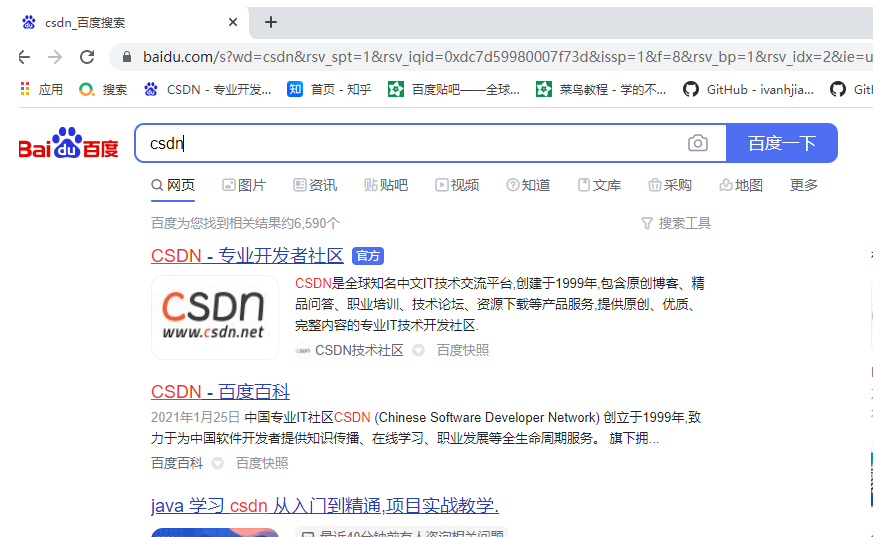Reload the page with refresh icon
The image size is (880, 537).
click(87, 57)
